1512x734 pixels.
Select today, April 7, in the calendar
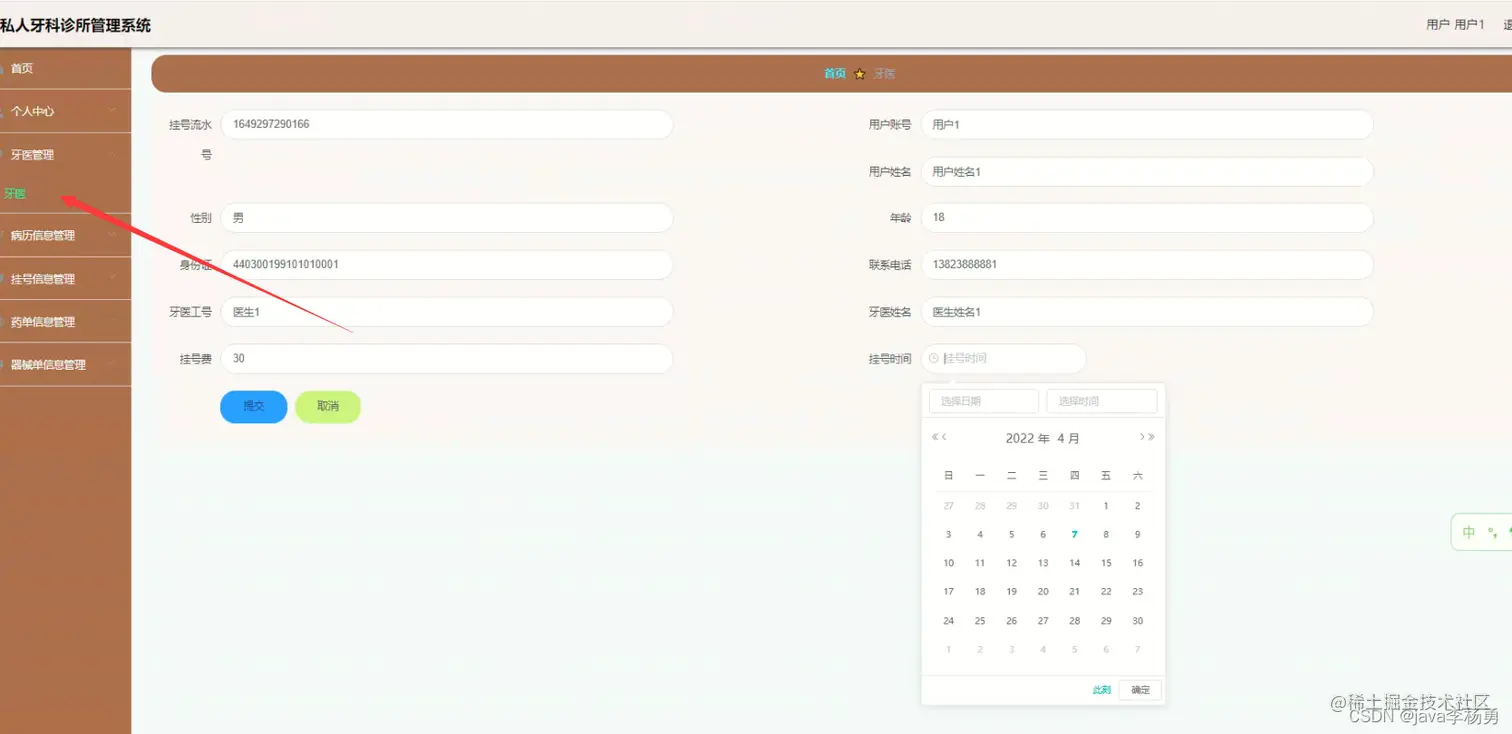click(1074, 535)
